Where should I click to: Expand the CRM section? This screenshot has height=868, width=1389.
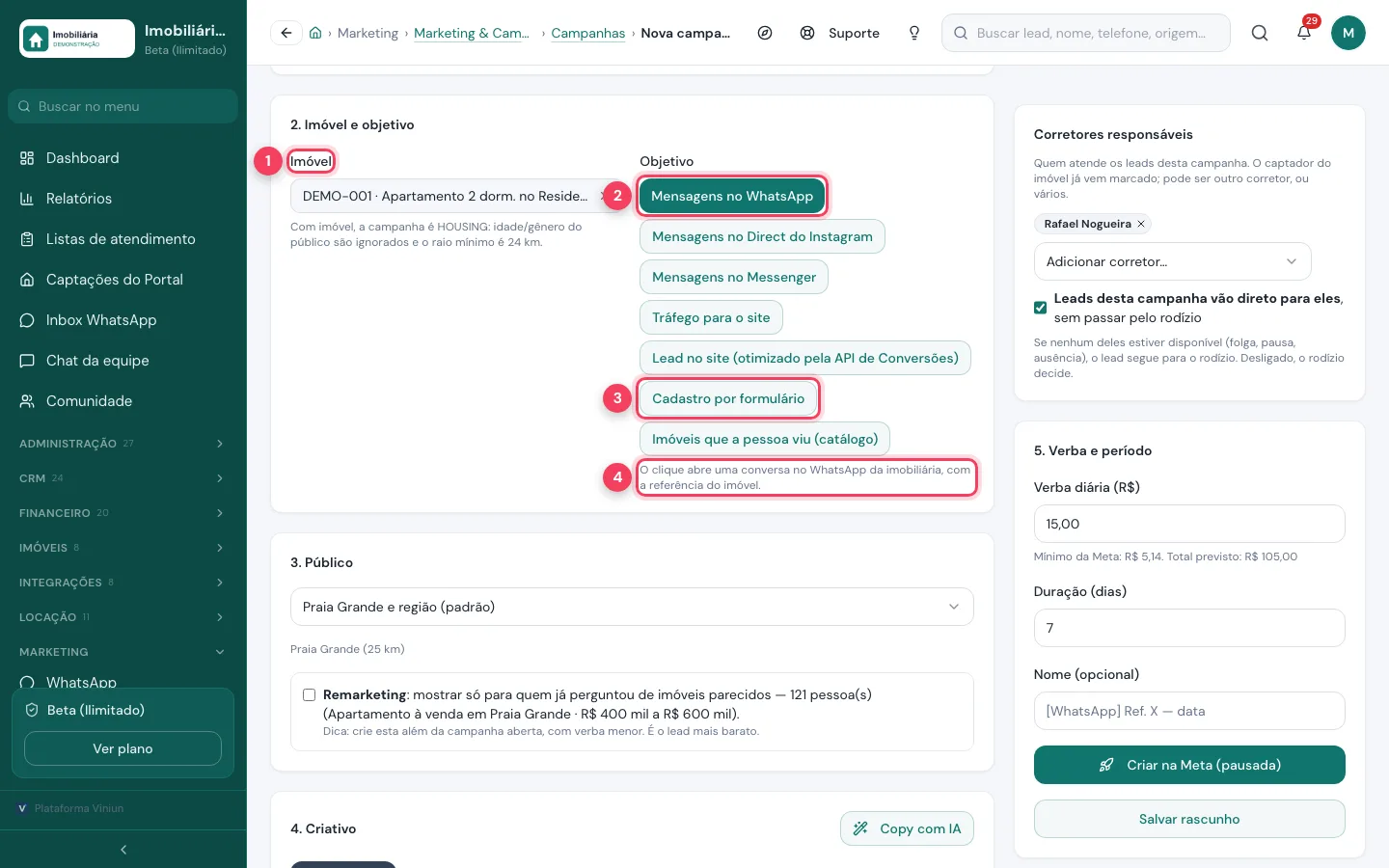[x=123, y=478]
